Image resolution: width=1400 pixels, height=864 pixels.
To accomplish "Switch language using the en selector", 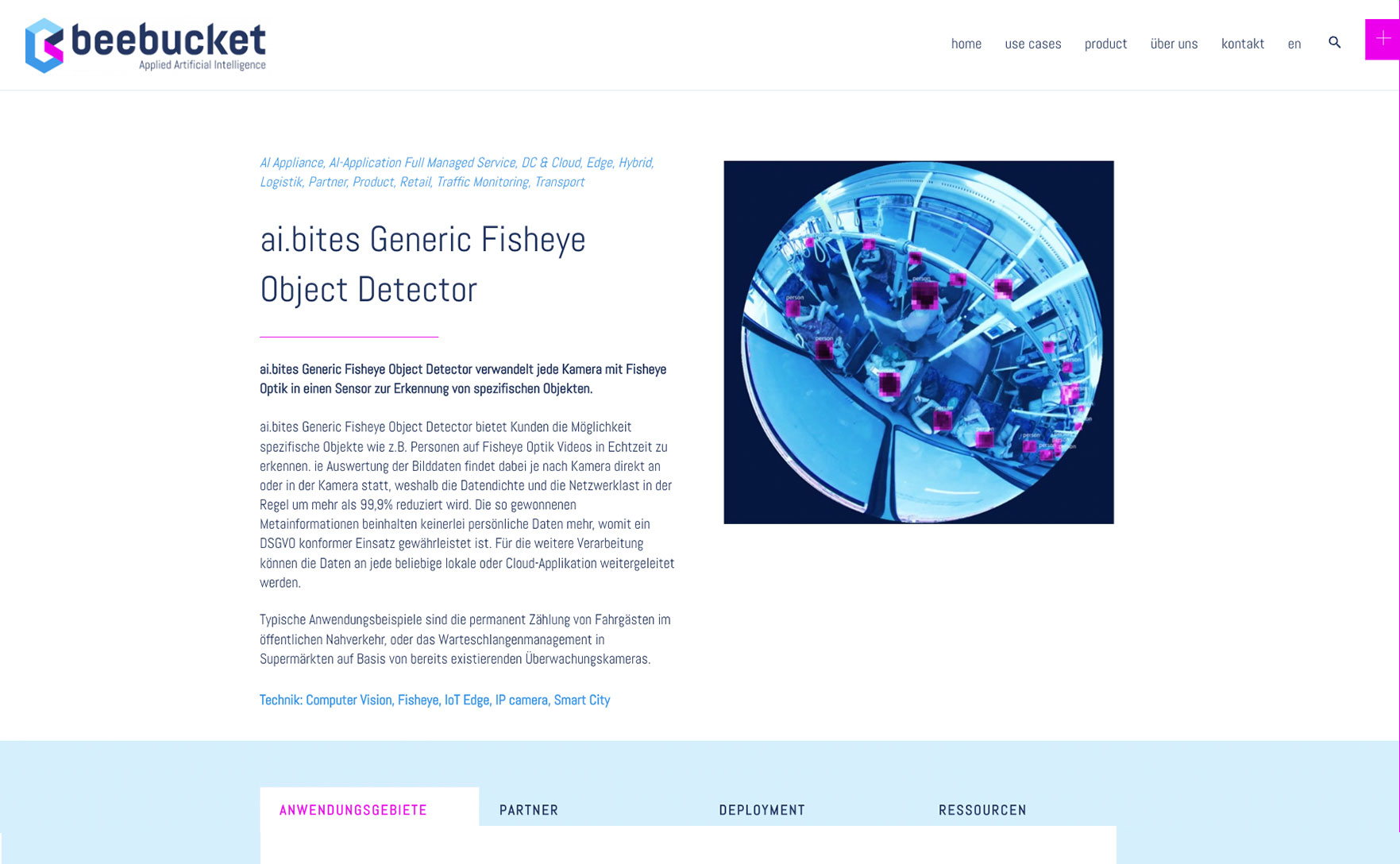I will 1294,44.
